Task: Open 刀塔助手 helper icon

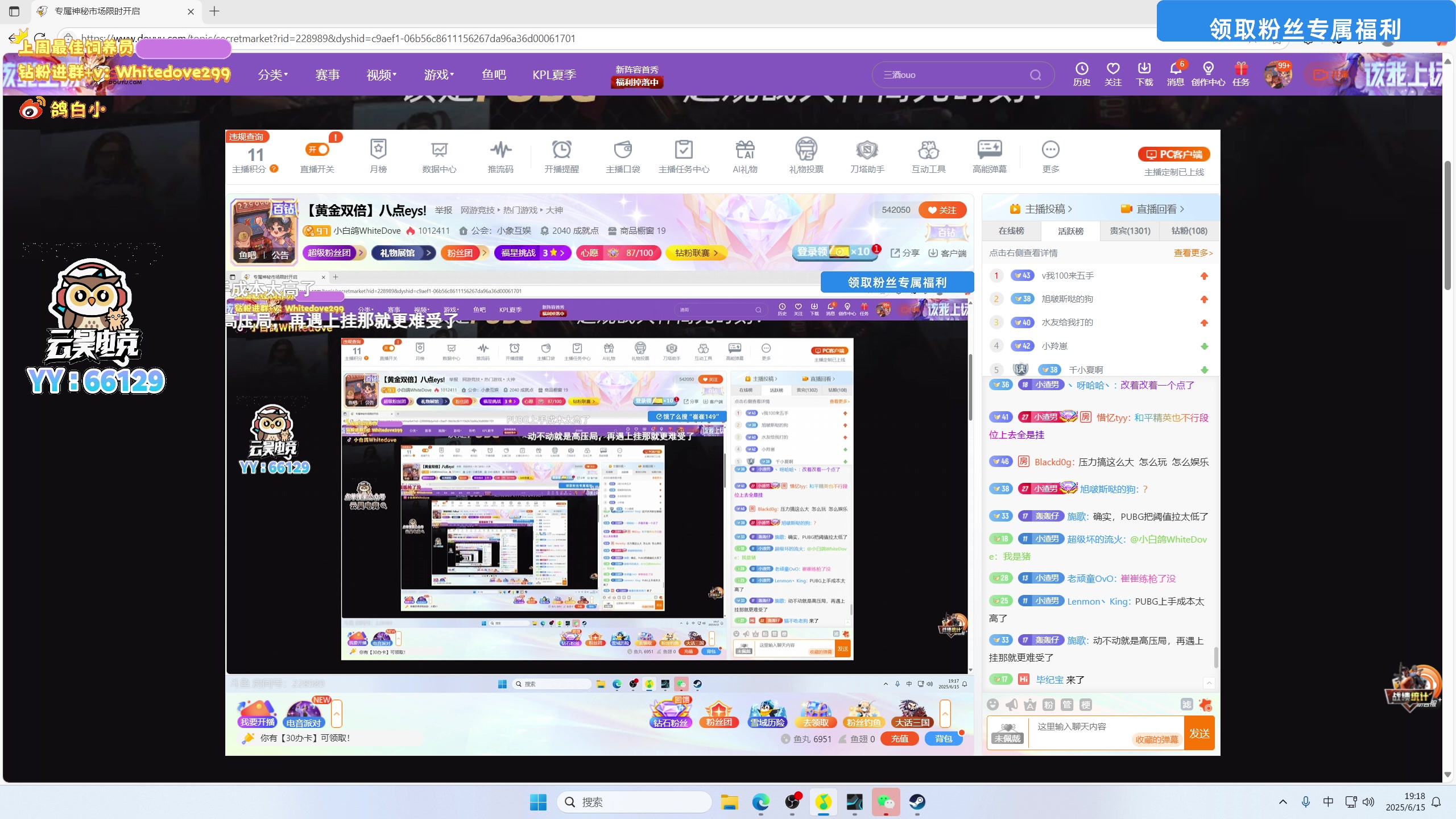Action: (867, 156)
